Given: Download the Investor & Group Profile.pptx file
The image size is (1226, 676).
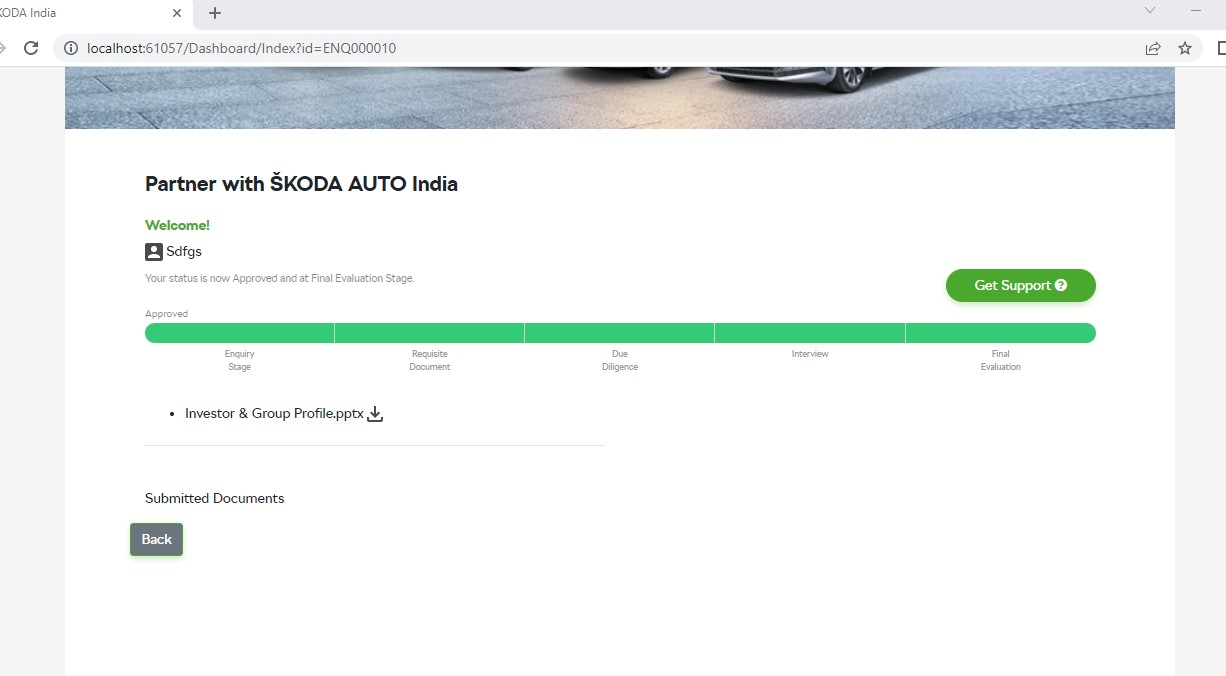Looking at the screenshot, I should coord(375,414).
